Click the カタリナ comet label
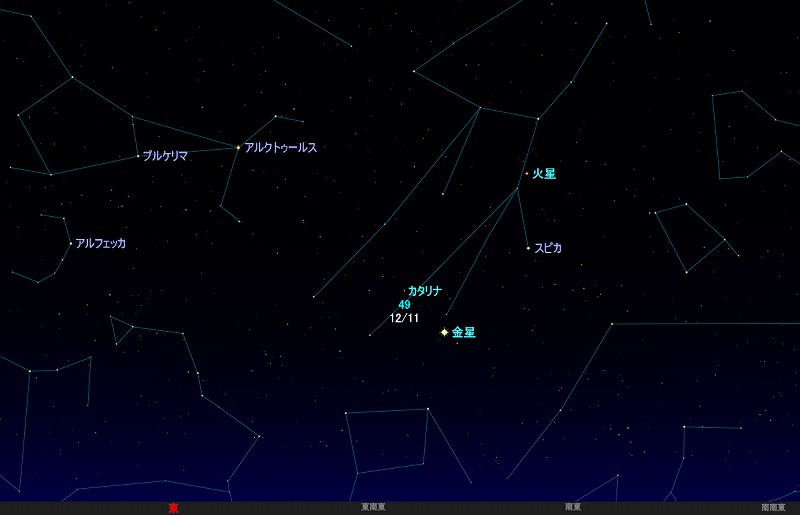Viewport: 800px width, 515px height. (x=425, y=291)
